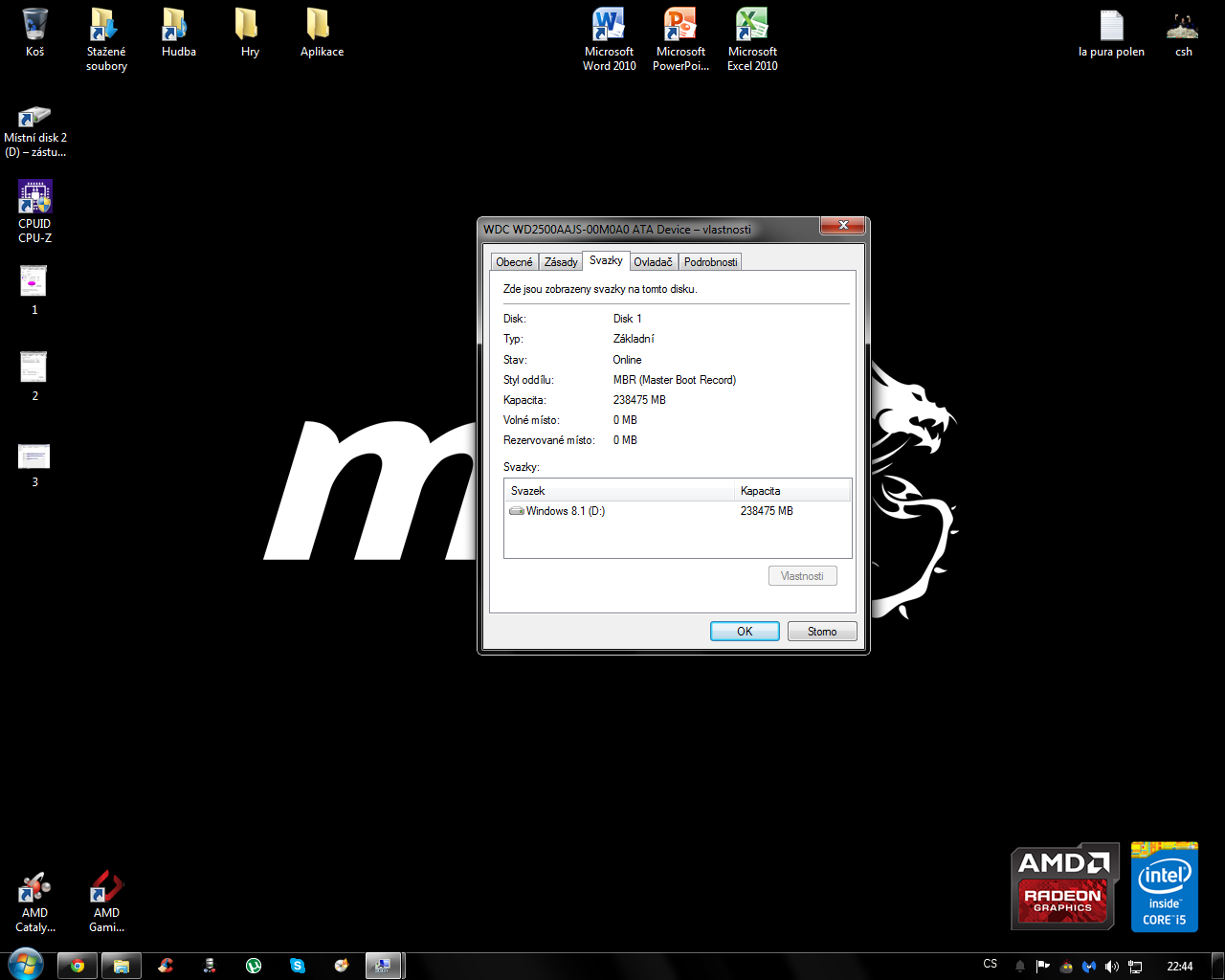1225x980 pixels.
Task: Click the disabled Vlastnosti button
Action: (802, 576)
